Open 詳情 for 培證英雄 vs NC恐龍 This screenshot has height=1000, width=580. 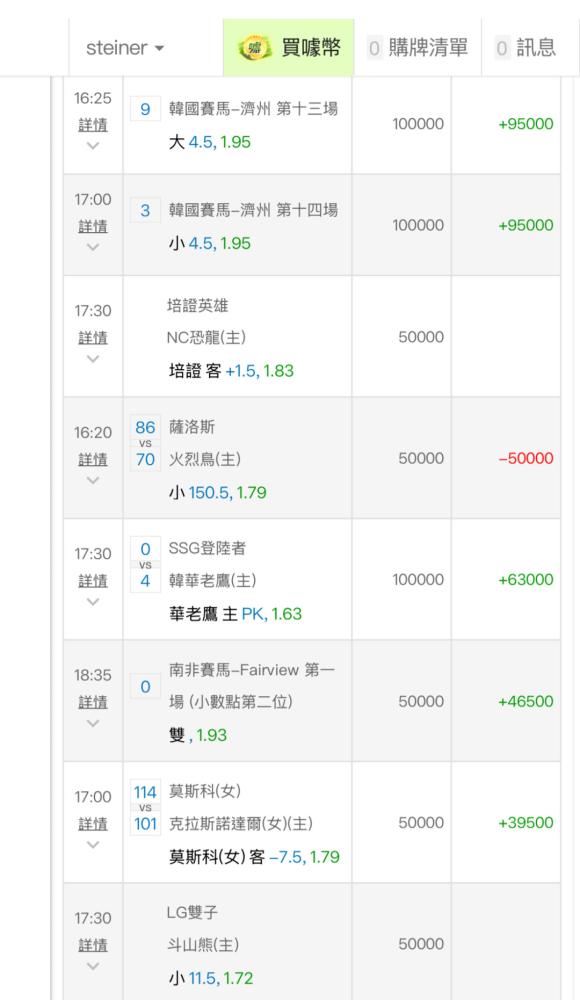pyautogui.click(x=93, y=338)
